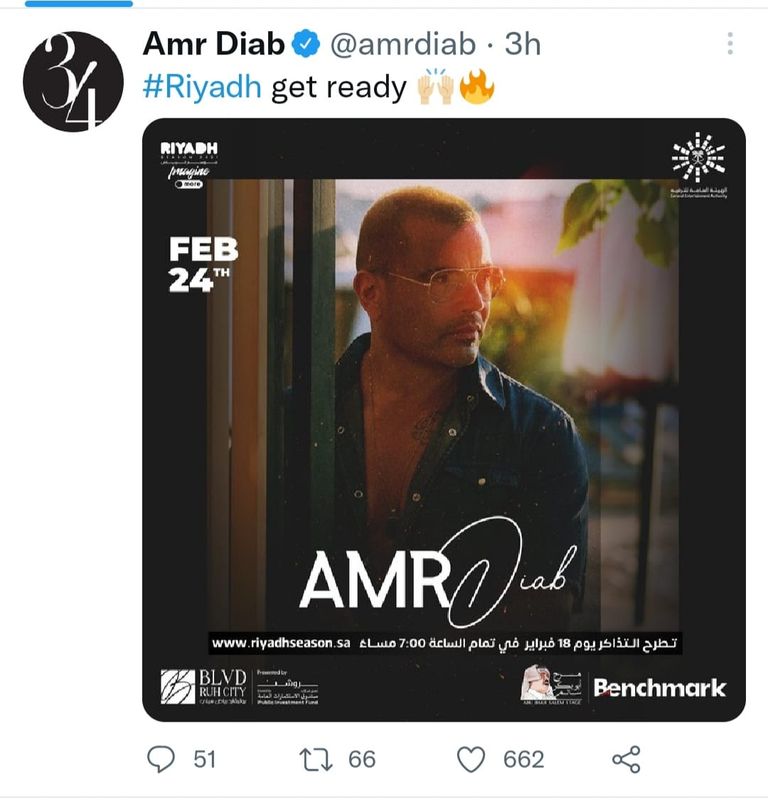Open the 34 profile avatar
The width and height of the screenshot is (768, 806).
[x=74, y=81]
